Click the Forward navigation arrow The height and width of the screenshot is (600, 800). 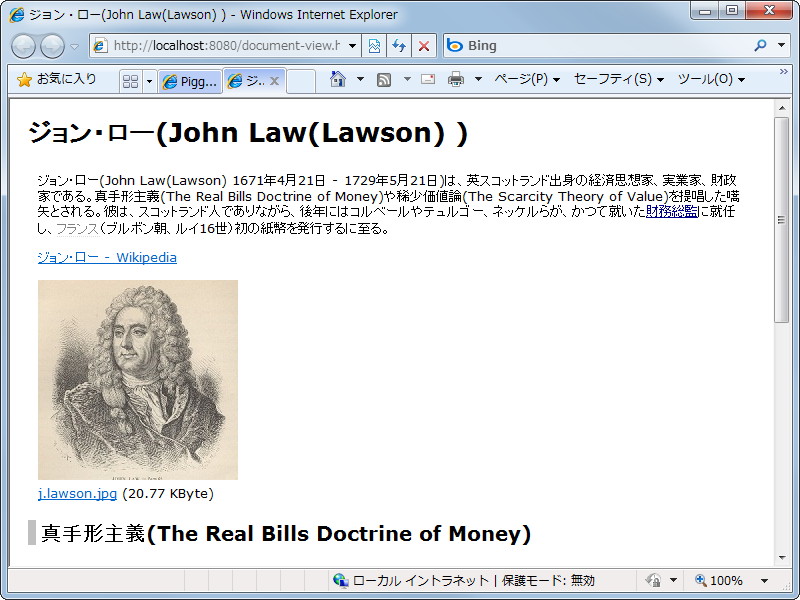coord(53,46)
